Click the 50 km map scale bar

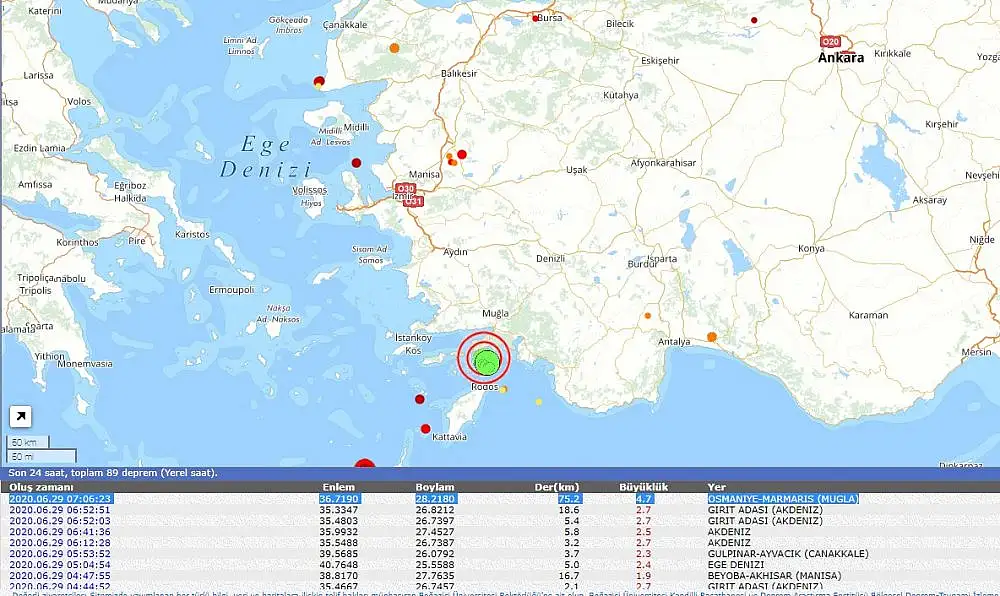(27, 442)
